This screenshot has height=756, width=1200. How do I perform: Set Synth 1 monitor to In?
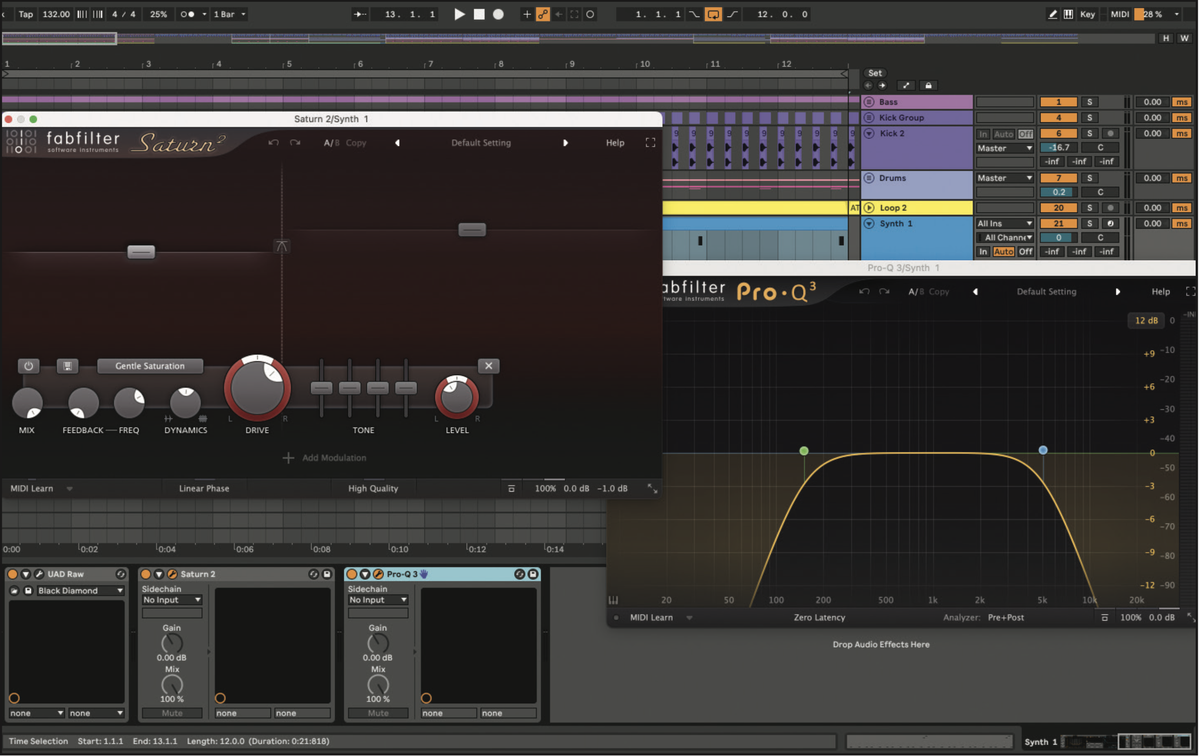click(983, 252)
